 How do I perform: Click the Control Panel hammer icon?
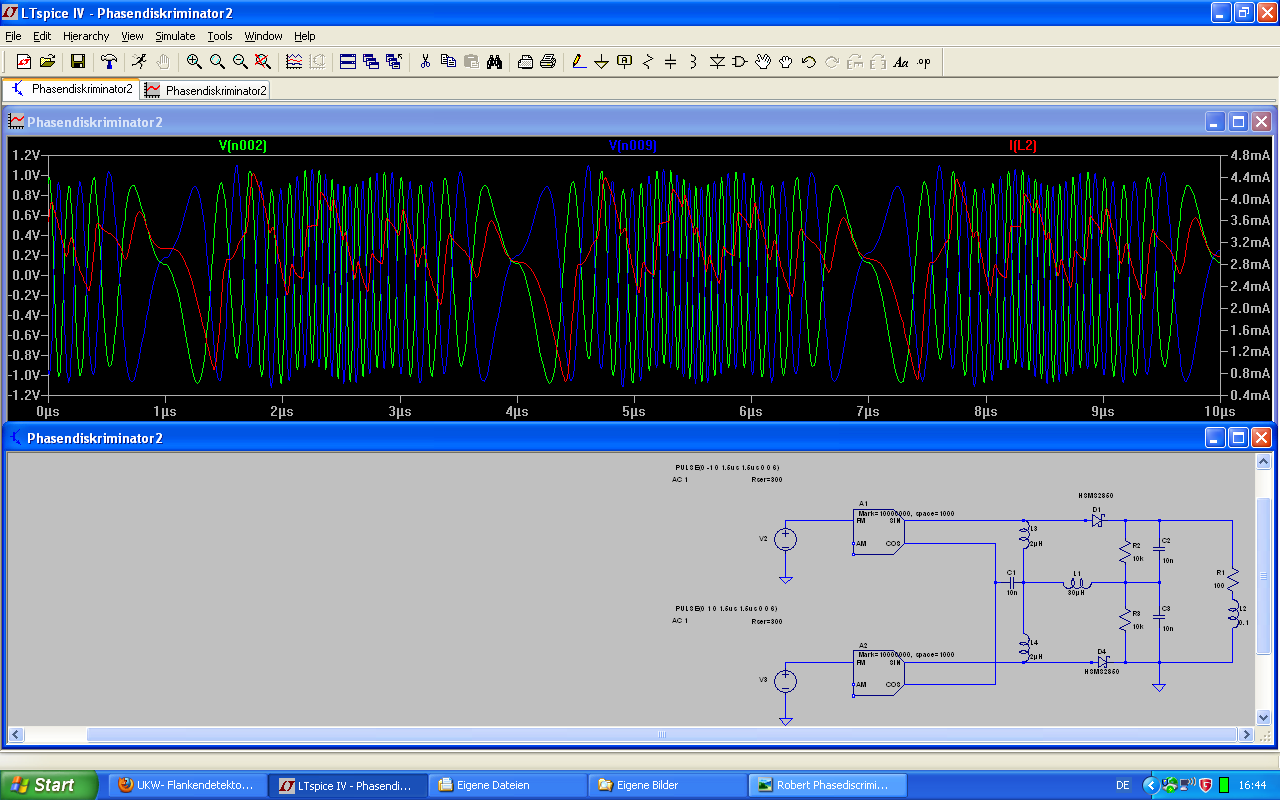pyautogui.click(x=109, y=62)
